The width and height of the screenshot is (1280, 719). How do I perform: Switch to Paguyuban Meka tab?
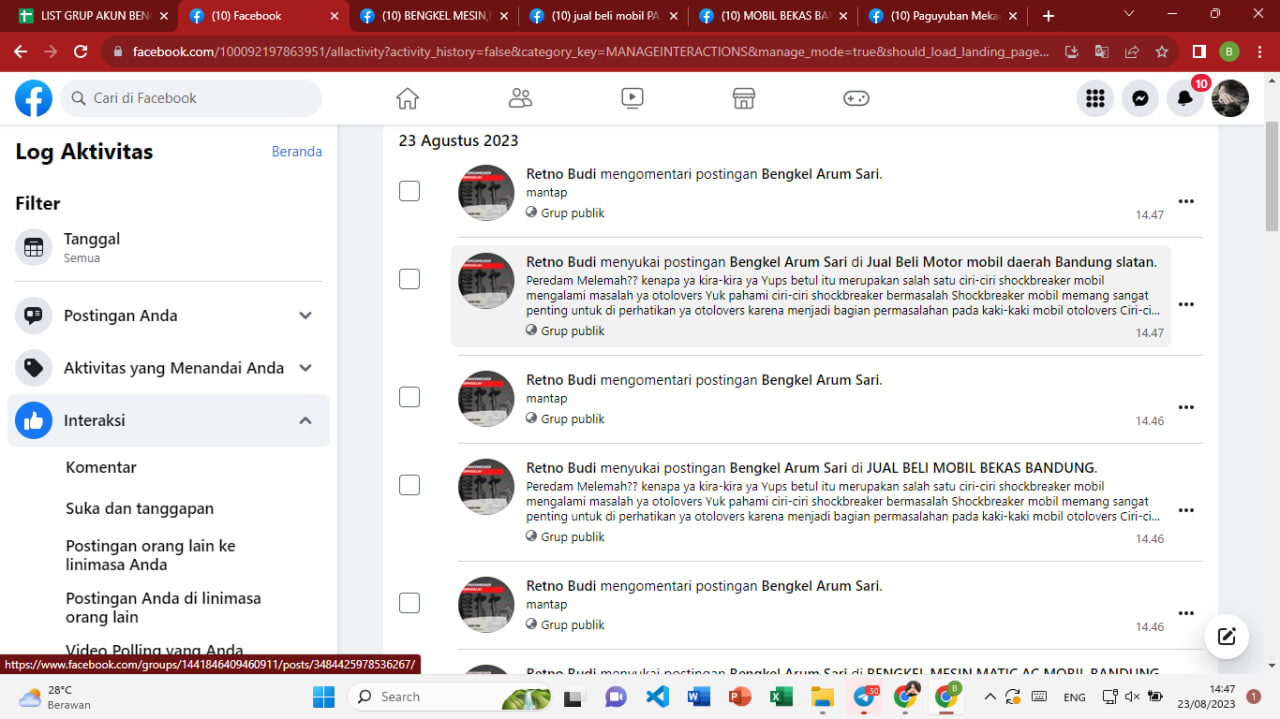tap(944, 16)
